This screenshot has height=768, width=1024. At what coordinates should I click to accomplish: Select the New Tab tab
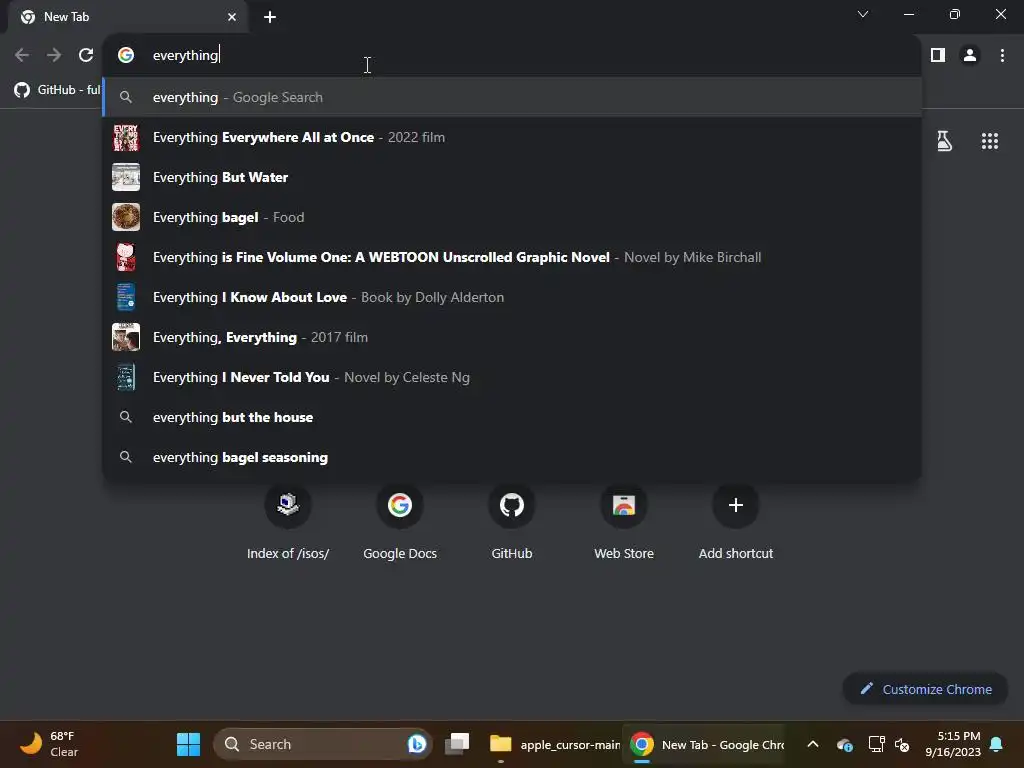[127, 17]
